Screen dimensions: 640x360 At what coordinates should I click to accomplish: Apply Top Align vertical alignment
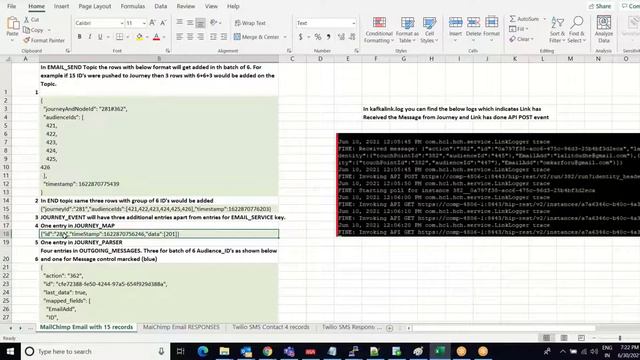point(180,22)
